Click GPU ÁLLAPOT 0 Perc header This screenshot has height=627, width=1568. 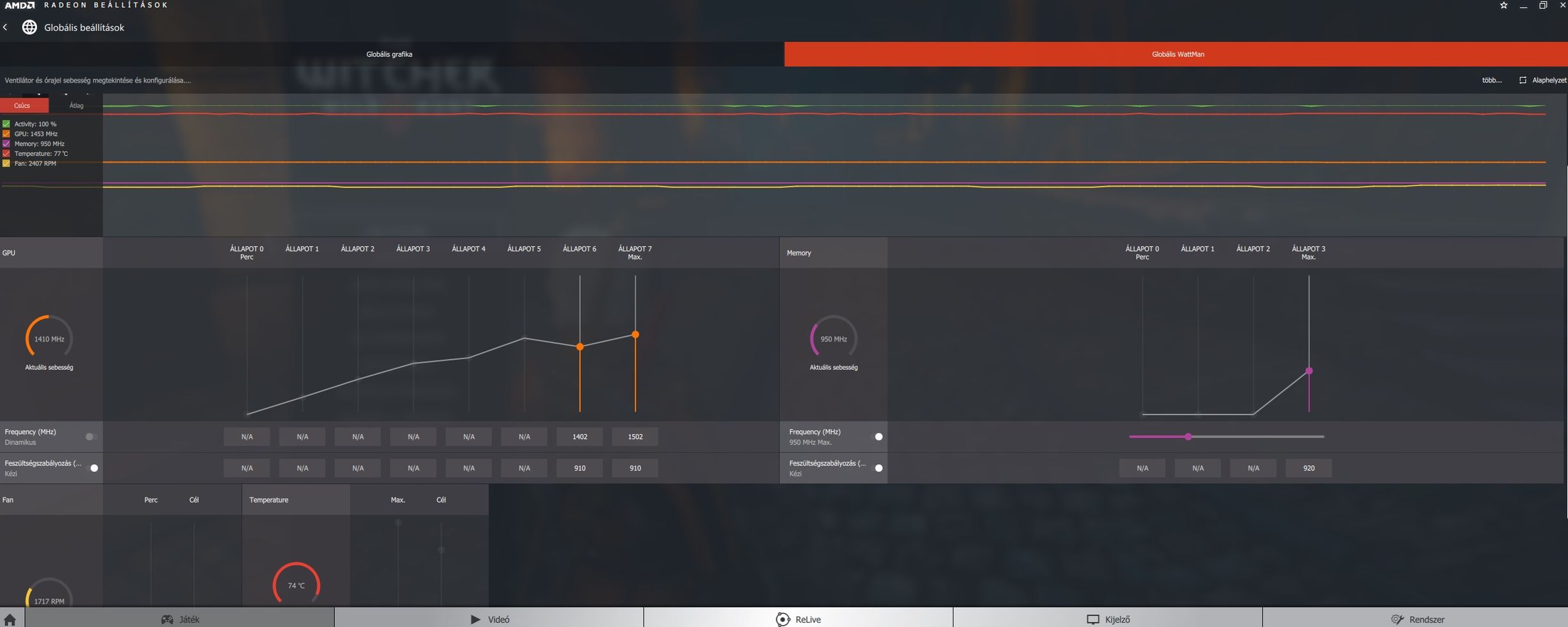point(247,253)
